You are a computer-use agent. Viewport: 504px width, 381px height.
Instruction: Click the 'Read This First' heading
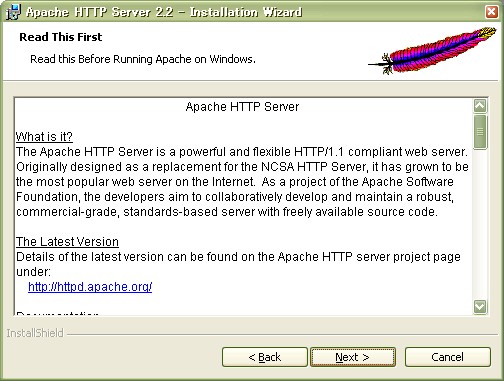[x=61, y=37]
